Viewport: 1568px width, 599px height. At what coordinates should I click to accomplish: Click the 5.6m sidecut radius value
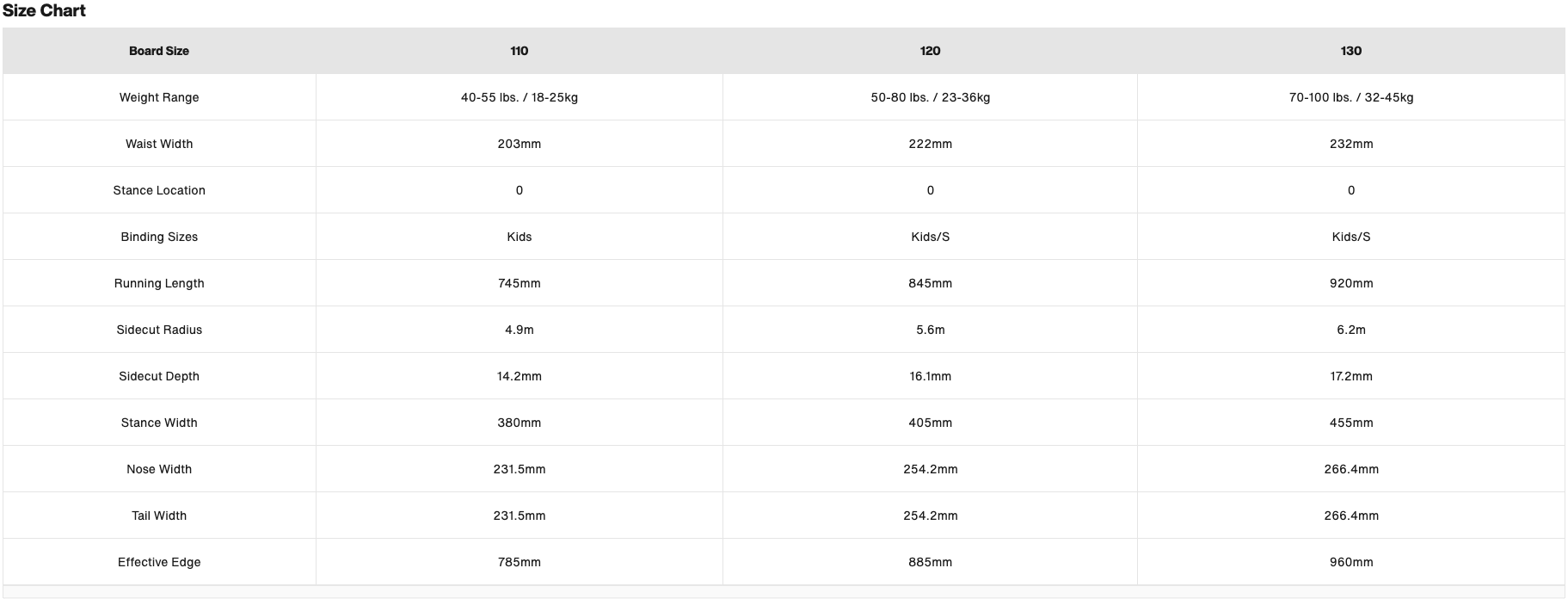tap(930, 330)
